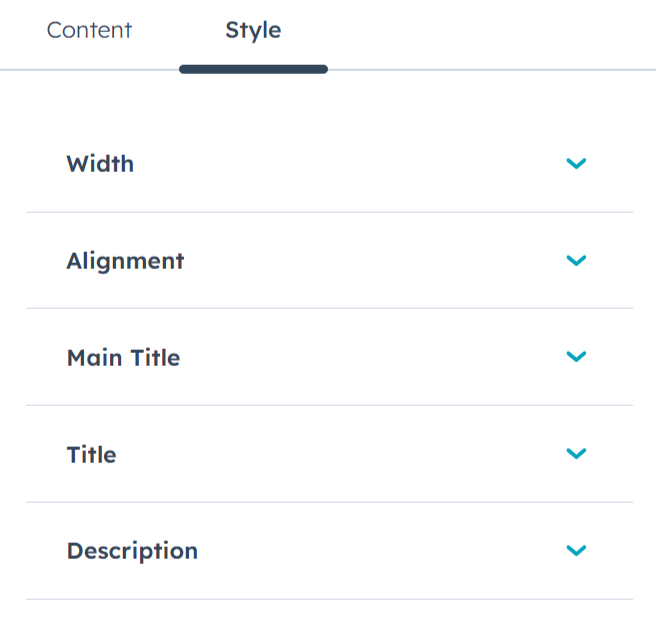The height and width of the screenshot is (631, 656).
Task: Click the chevron icon beside Main Title
Action: point(576,357)
